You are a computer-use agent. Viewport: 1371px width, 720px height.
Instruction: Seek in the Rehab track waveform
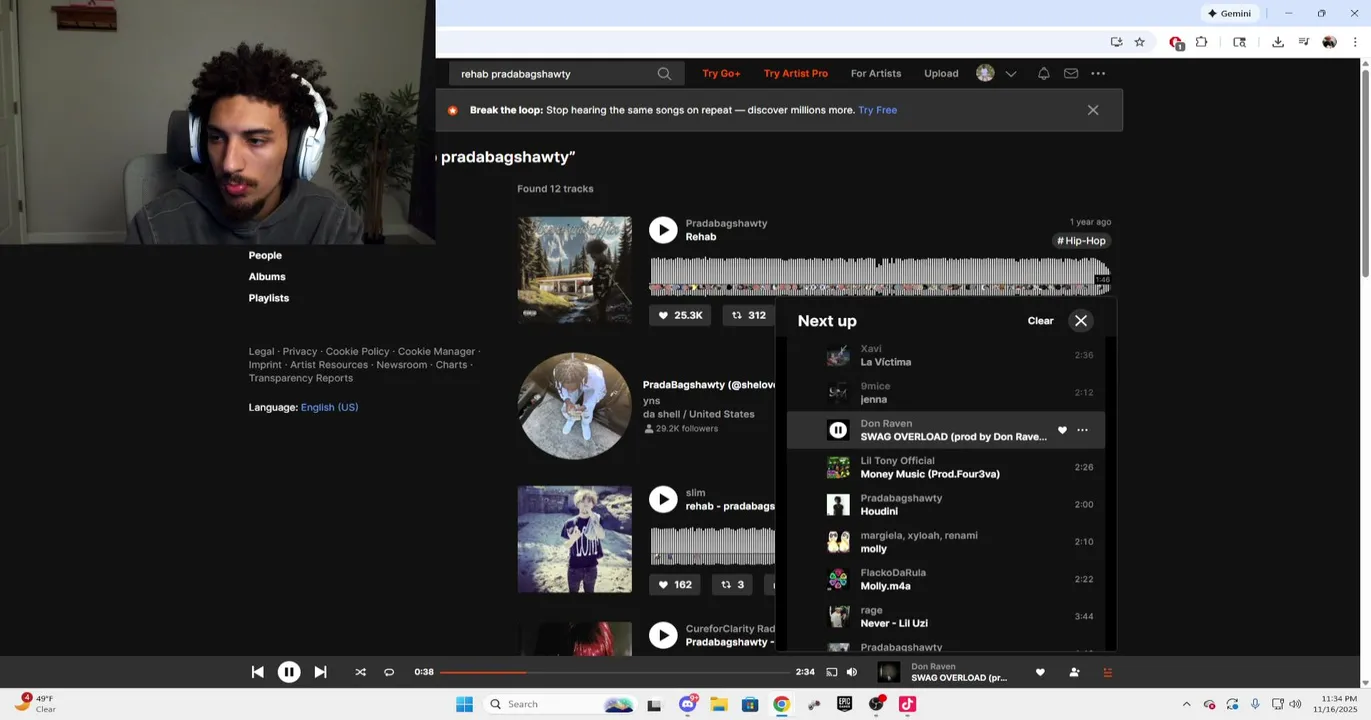click(x=880, y=276)
